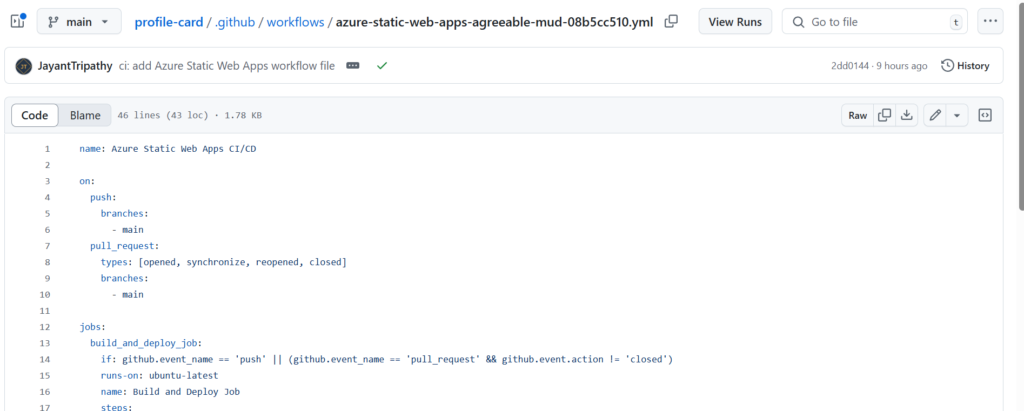Viewport: 1024px width, 411px height.
Task: Click the 'runs-on: ubuntu-latest' line
Action: coord(159,376)
